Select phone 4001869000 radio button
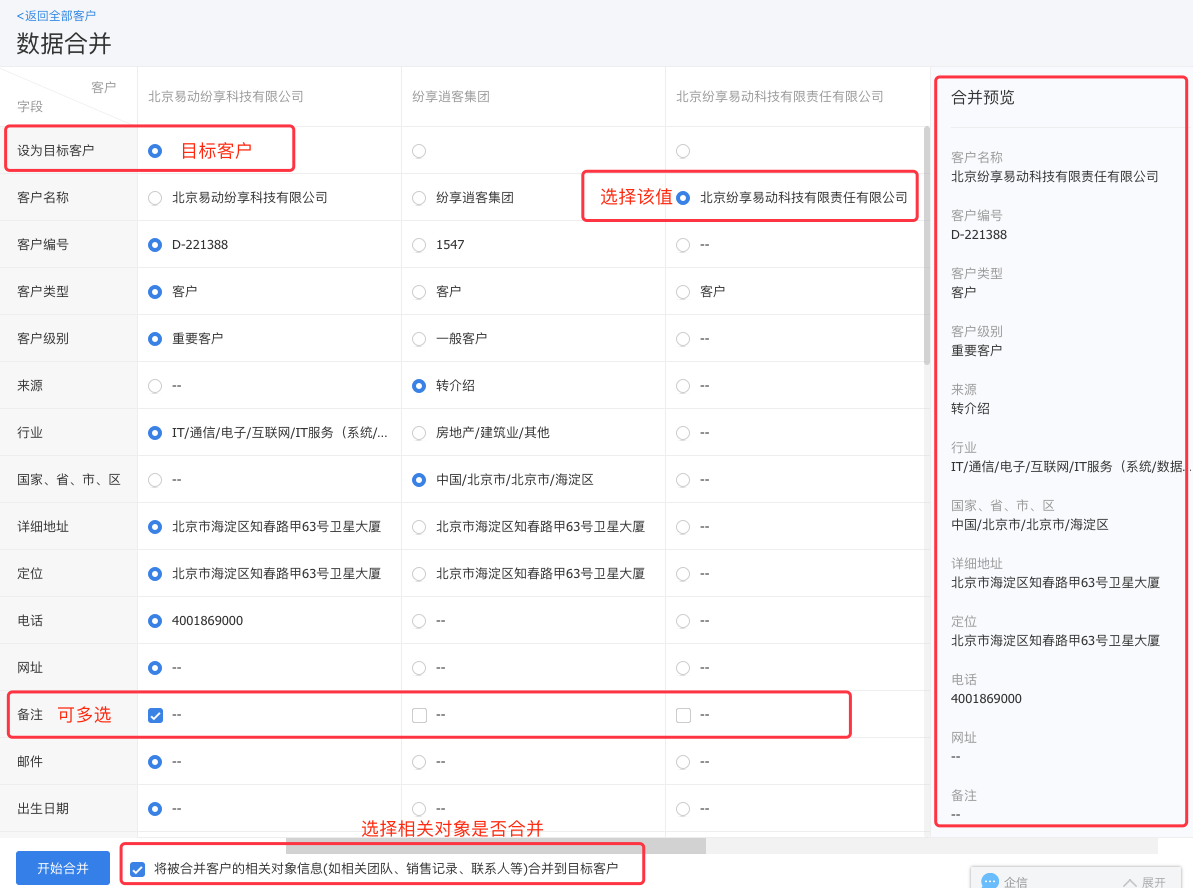1193x888 pixels. [155, 621]
